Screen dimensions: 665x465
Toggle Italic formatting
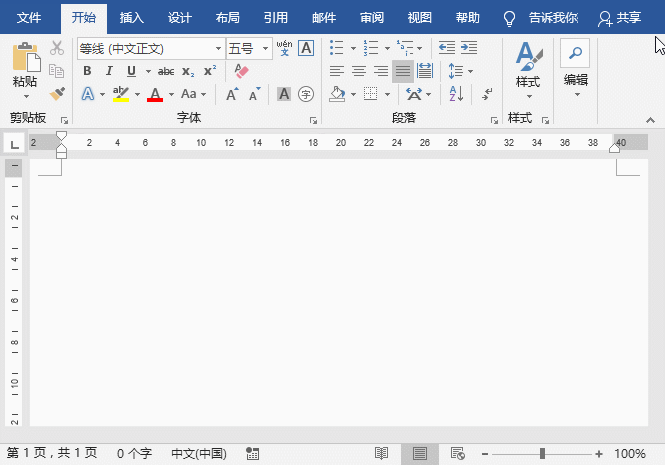click(109, 71)
